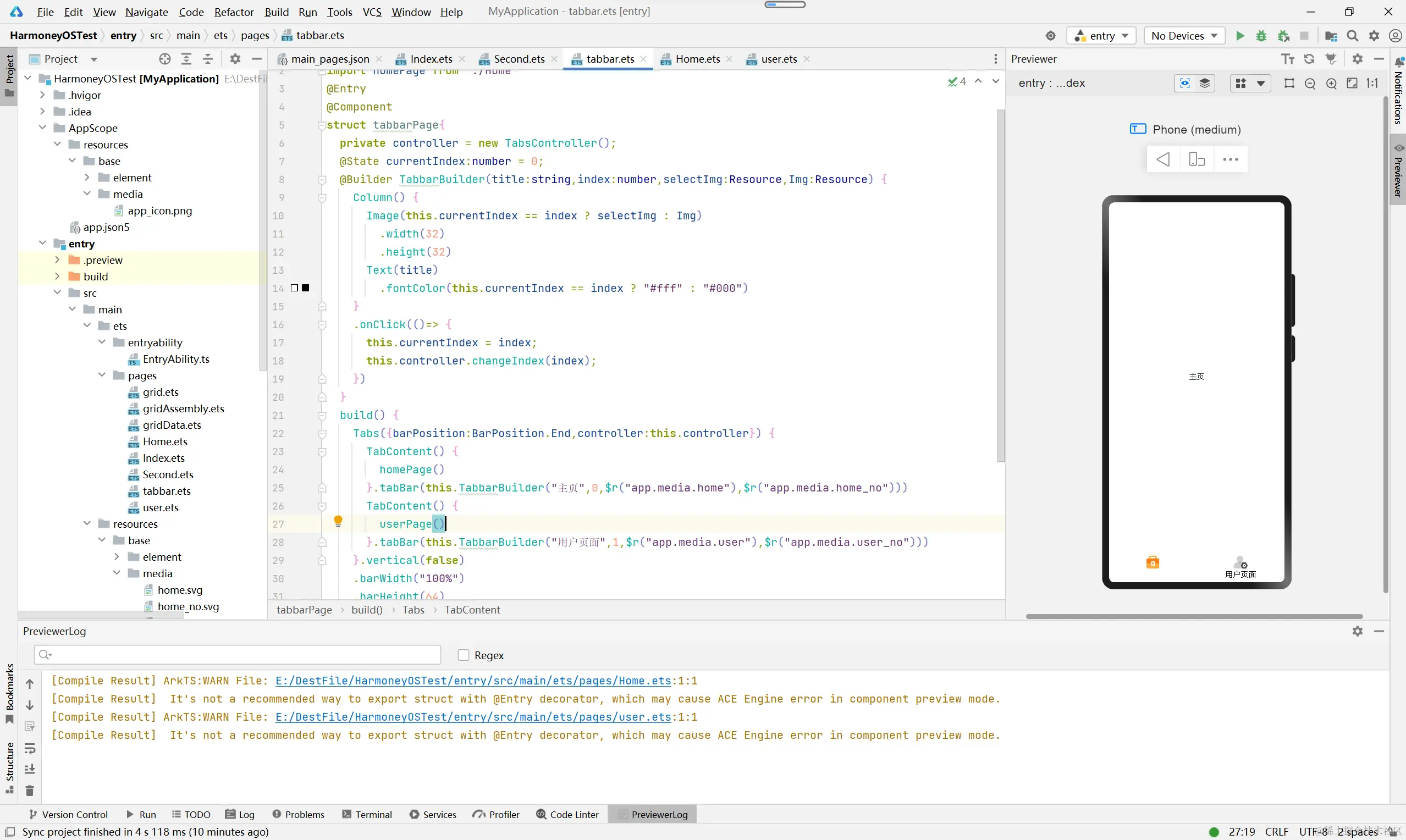Enable the Regex checkbox

464,655
